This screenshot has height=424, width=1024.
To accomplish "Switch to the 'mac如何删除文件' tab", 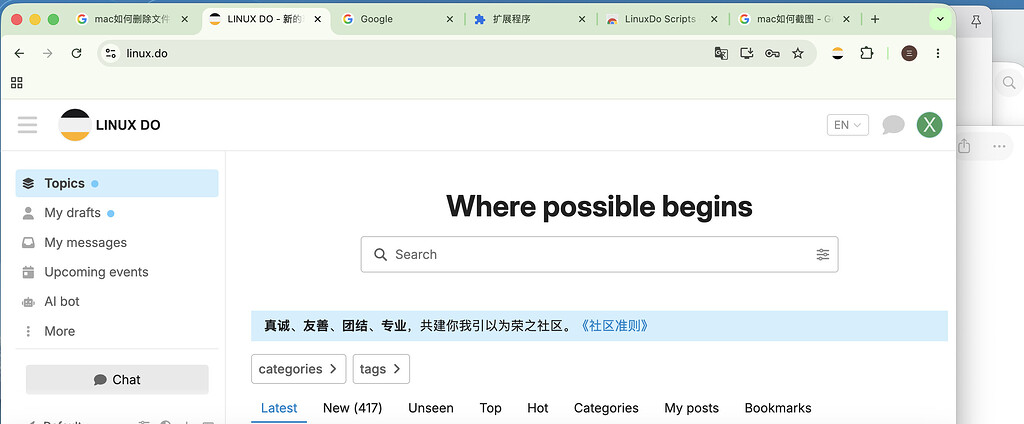I will pos(132,20).
